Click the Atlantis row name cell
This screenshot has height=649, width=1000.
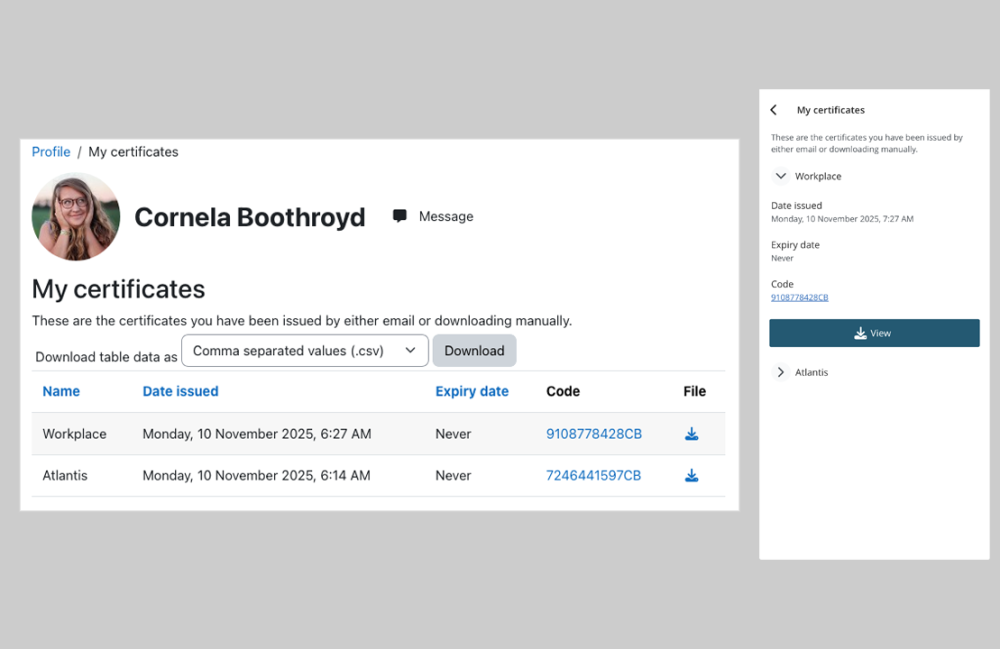(65, 476)
